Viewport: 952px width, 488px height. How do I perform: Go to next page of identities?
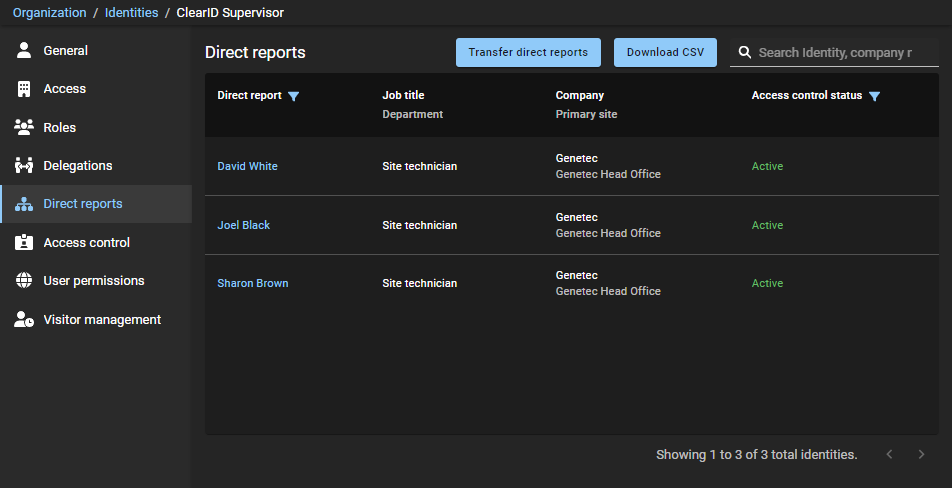point(921,455)
